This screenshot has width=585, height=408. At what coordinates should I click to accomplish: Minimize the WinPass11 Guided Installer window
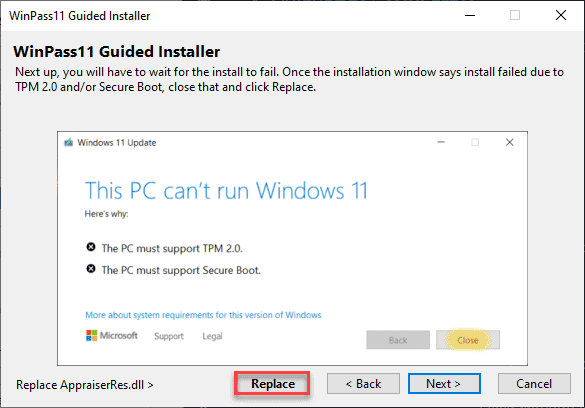pos(470,15)
